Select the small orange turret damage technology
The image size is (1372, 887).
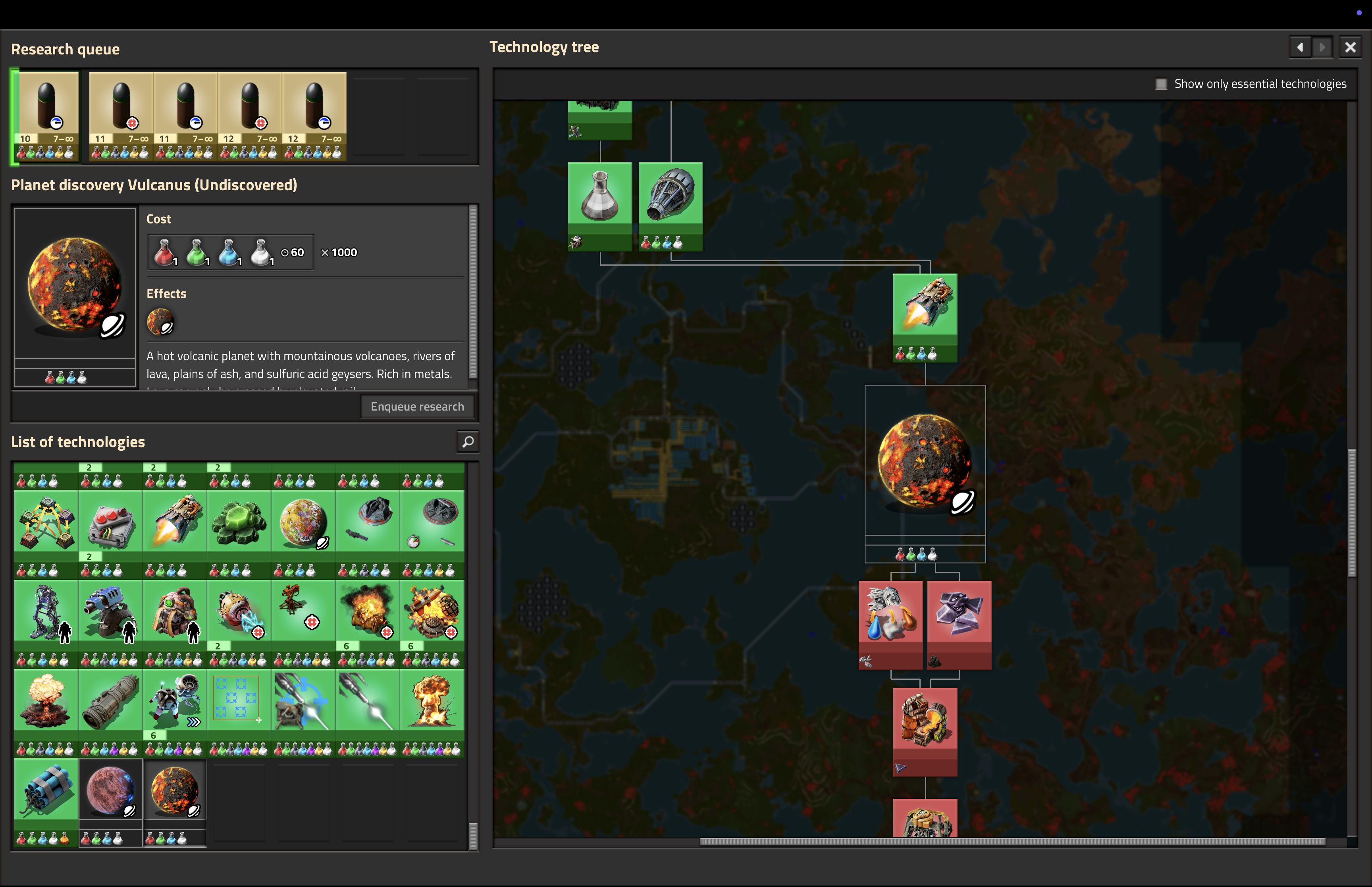304,624
